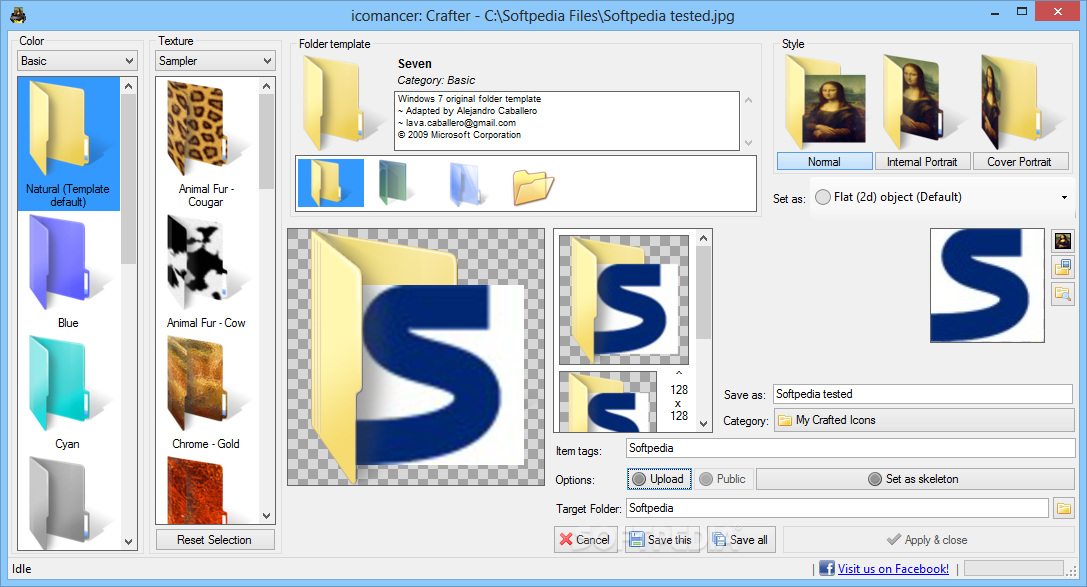Click the preview sizes vertical scrollbar thumb
The height and width of the screenshot is (587, 1087).
pyautogui.click(x=704, y=292)
